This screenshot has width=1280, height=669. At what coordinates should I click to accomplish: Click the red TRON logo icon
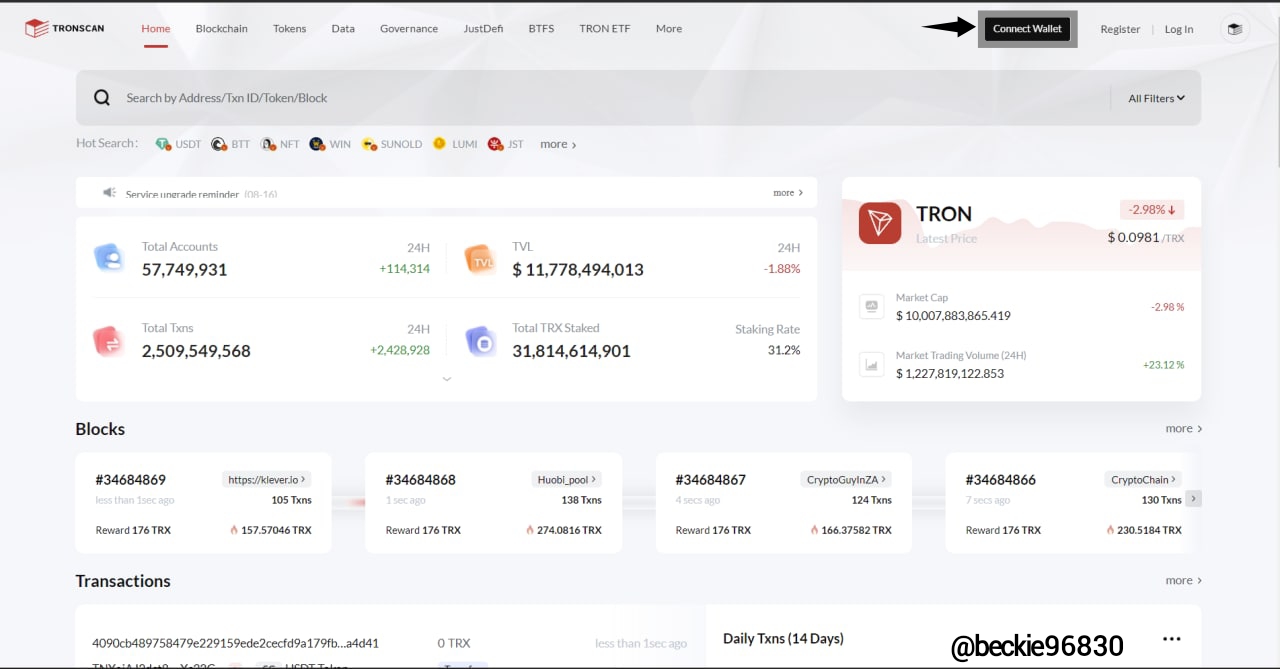pos(880,222)
